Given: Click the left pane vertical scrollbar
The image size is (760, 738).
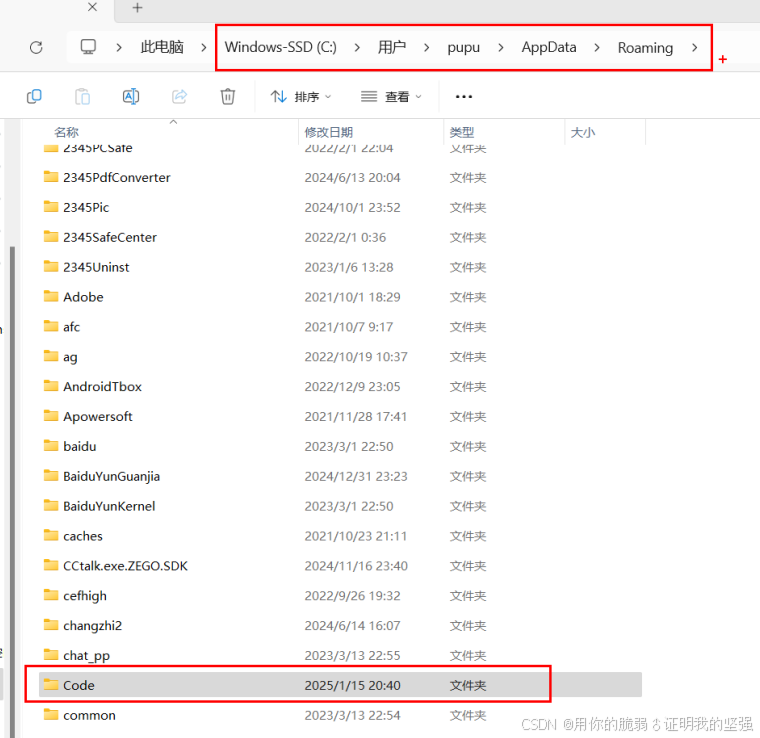Looking at the screenshot, I should (12, 491).
